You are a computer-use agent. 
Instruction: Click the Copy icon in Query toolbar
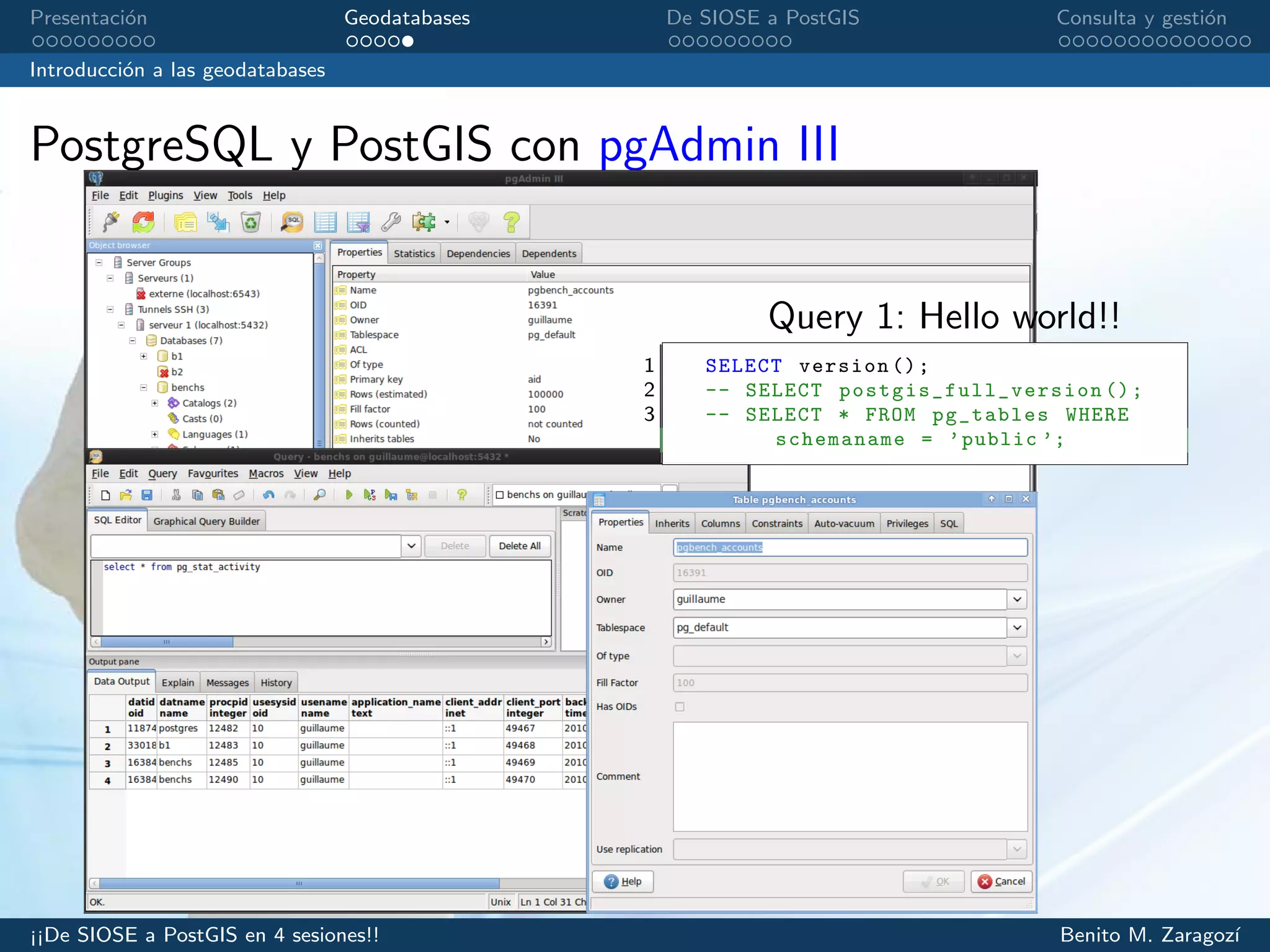point(197,495)
